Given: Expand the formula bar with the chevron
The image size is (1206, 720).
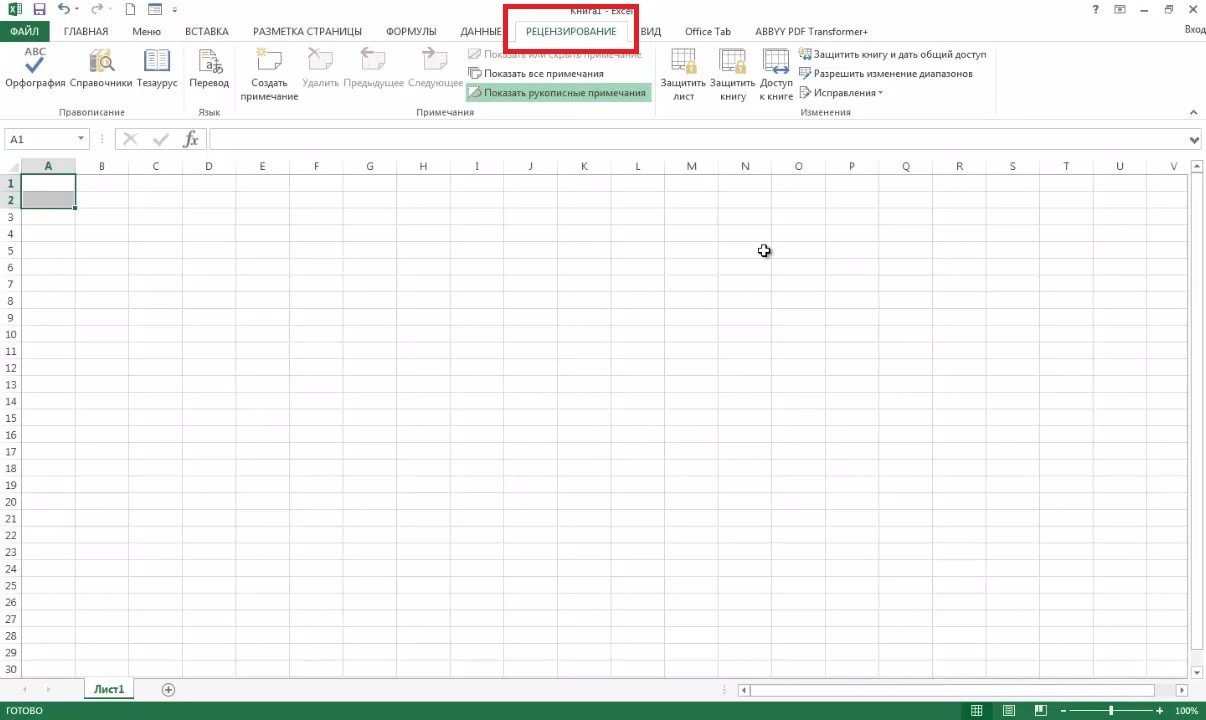Looking at the screenshot, I should 1196,139.
